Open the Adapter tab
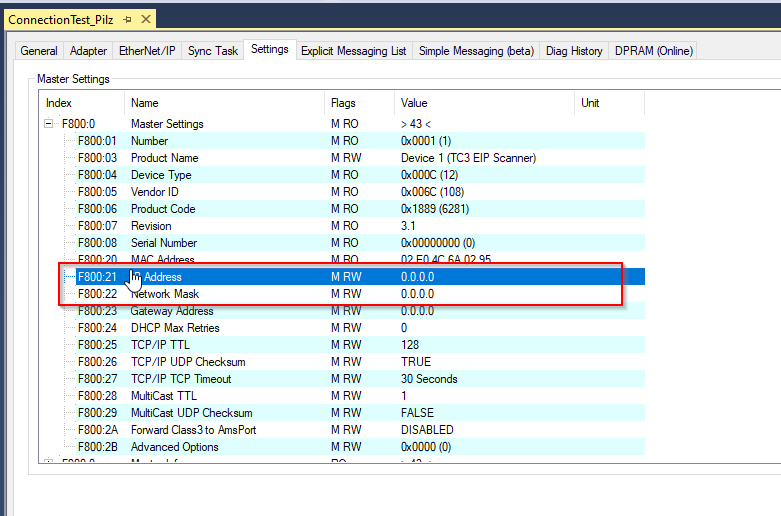This screenshot has height=516, width=781. pyautogui.click(x=88, y=51)
